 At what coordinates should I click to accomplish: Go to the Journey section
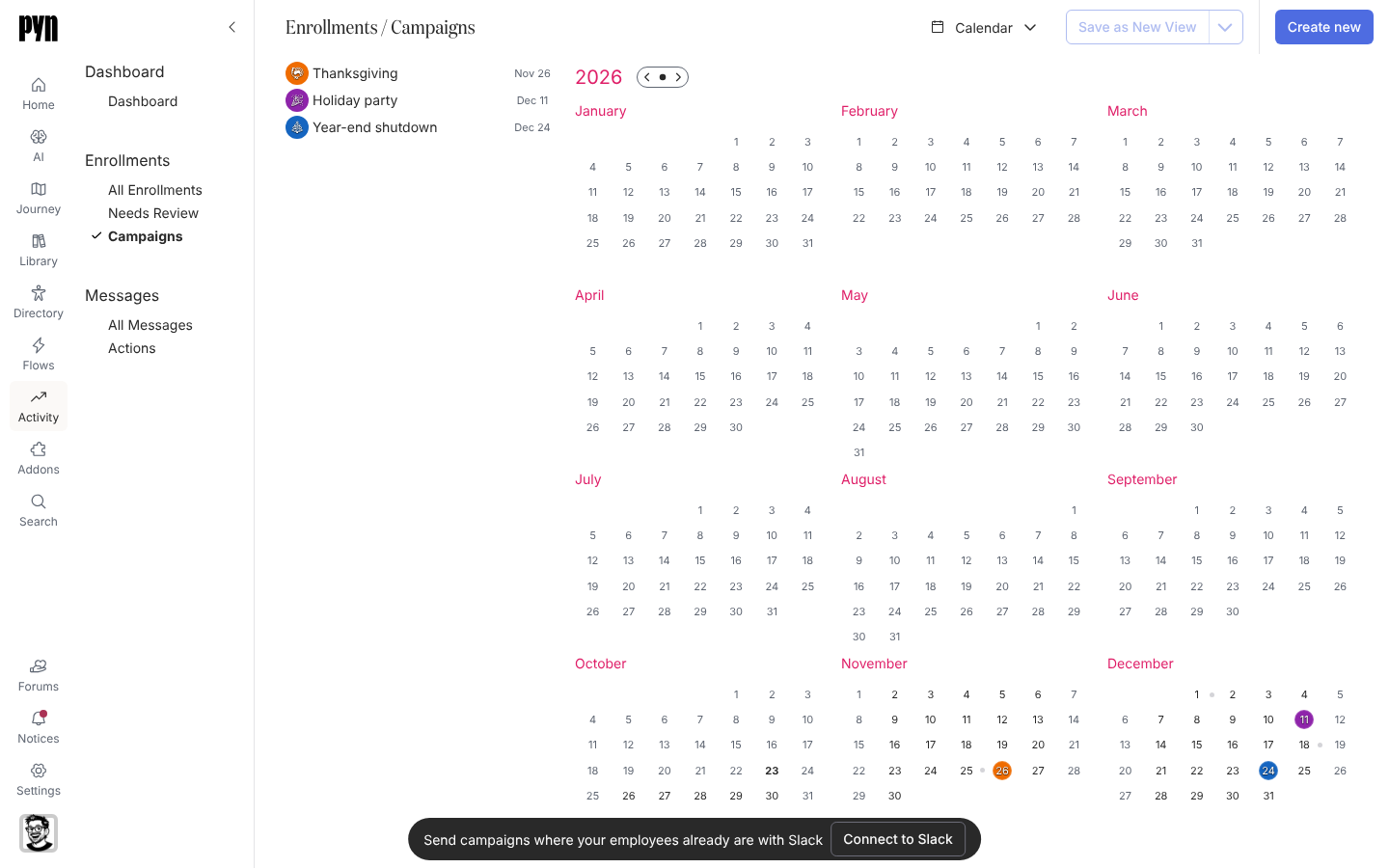click(x=39, y=198)
